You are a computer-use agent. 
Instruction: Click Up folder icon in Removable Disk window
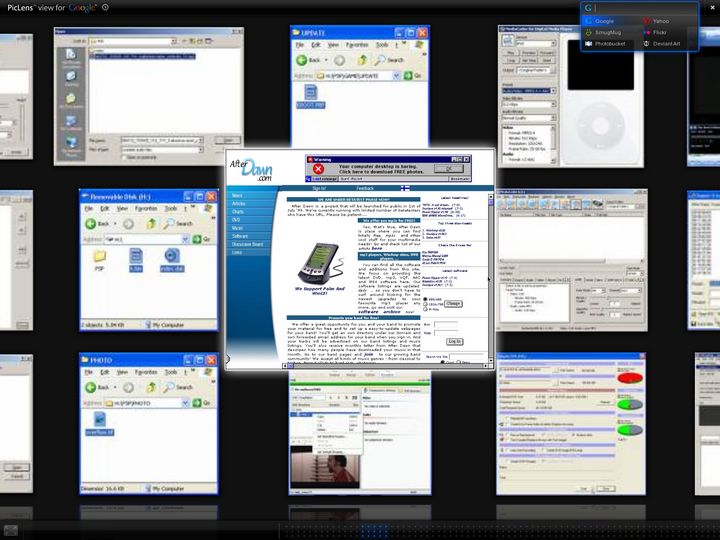click(x=152, y=224)
